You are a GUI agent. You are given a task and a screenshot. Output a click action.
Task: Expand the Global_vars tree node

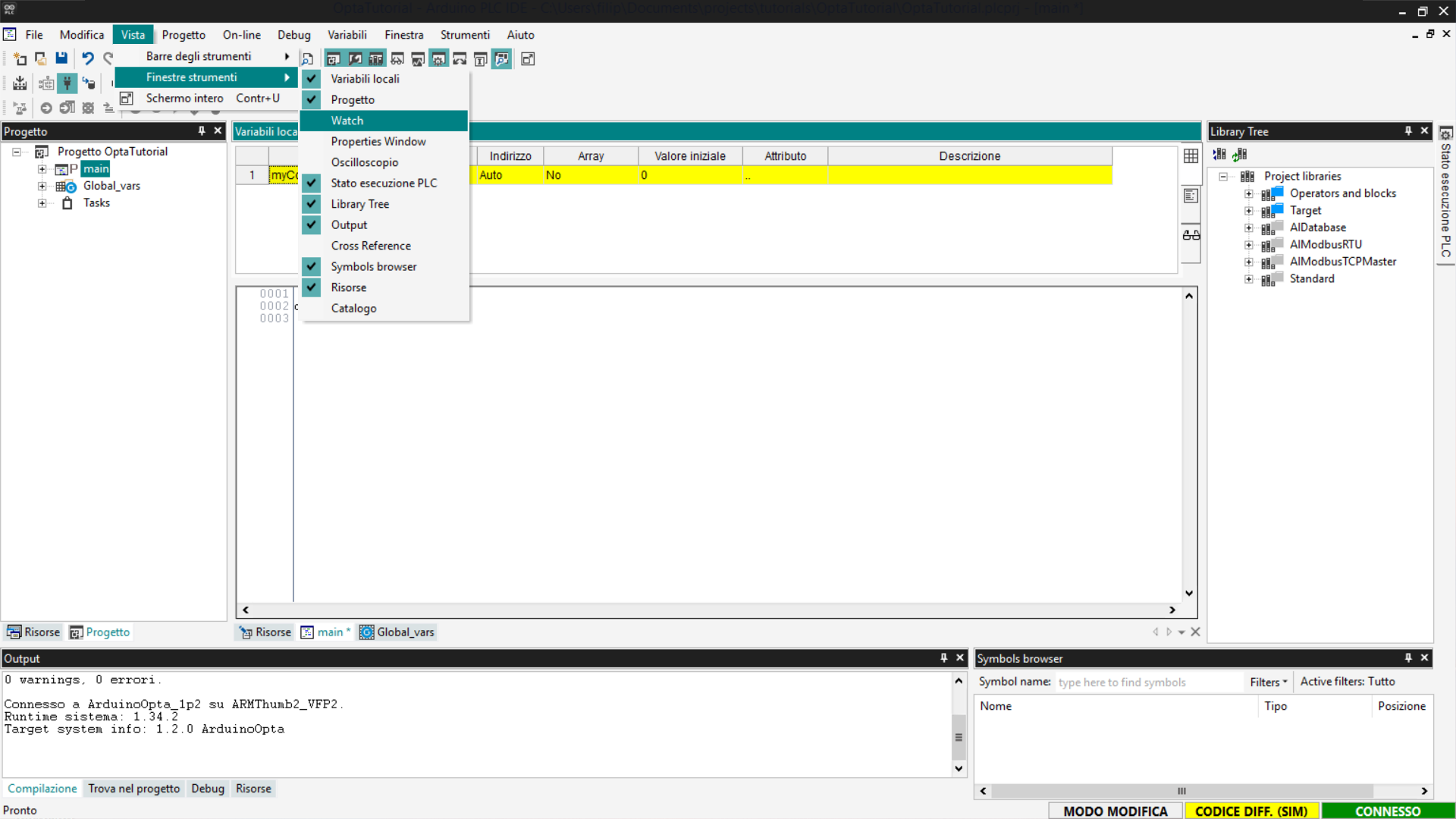(42, 186)
